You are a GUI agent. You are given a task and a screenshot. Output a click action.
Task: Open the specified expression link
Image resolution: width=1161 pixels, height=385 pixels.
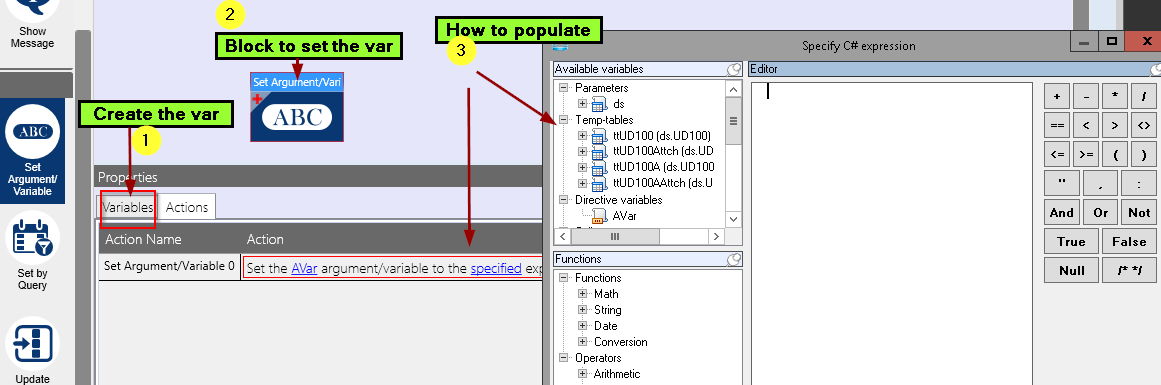496,268
